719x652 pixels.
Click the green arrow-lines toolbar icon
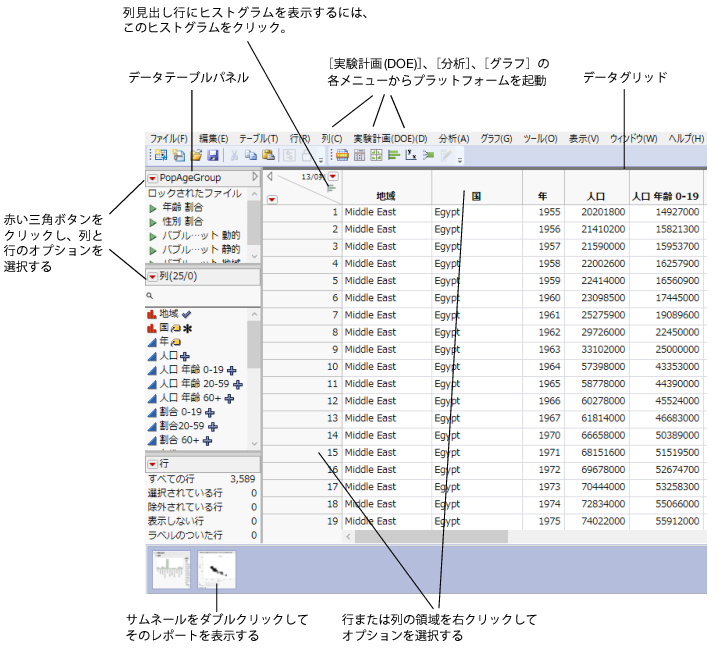tap(428, 155)
